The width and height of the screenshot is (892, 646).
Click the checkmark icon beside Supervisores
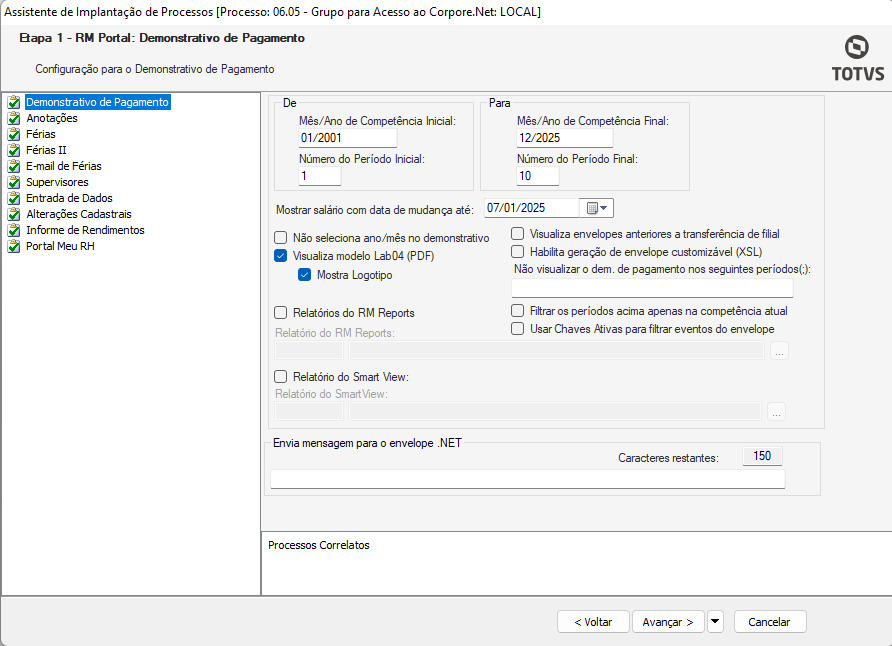(14, 182)
